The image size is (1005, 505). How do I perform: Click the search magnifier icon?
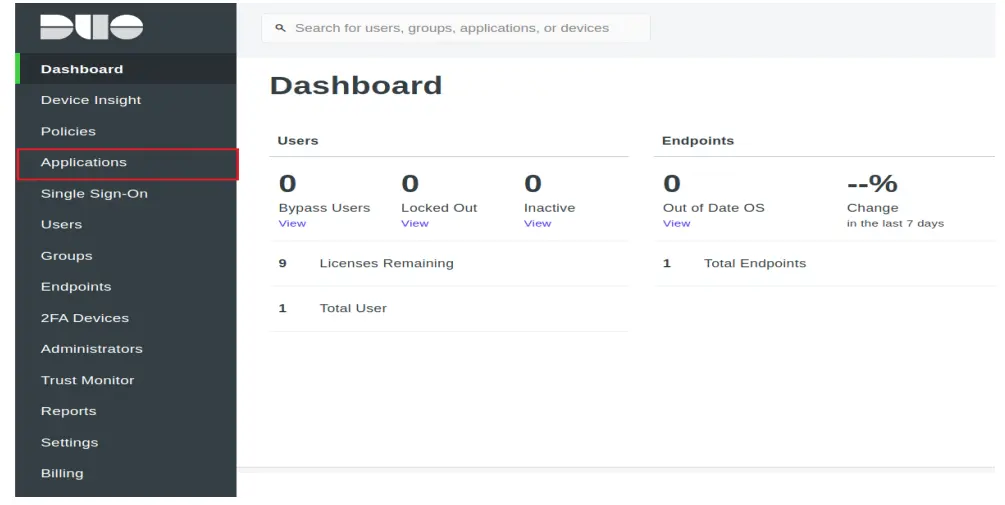point(280,28)
